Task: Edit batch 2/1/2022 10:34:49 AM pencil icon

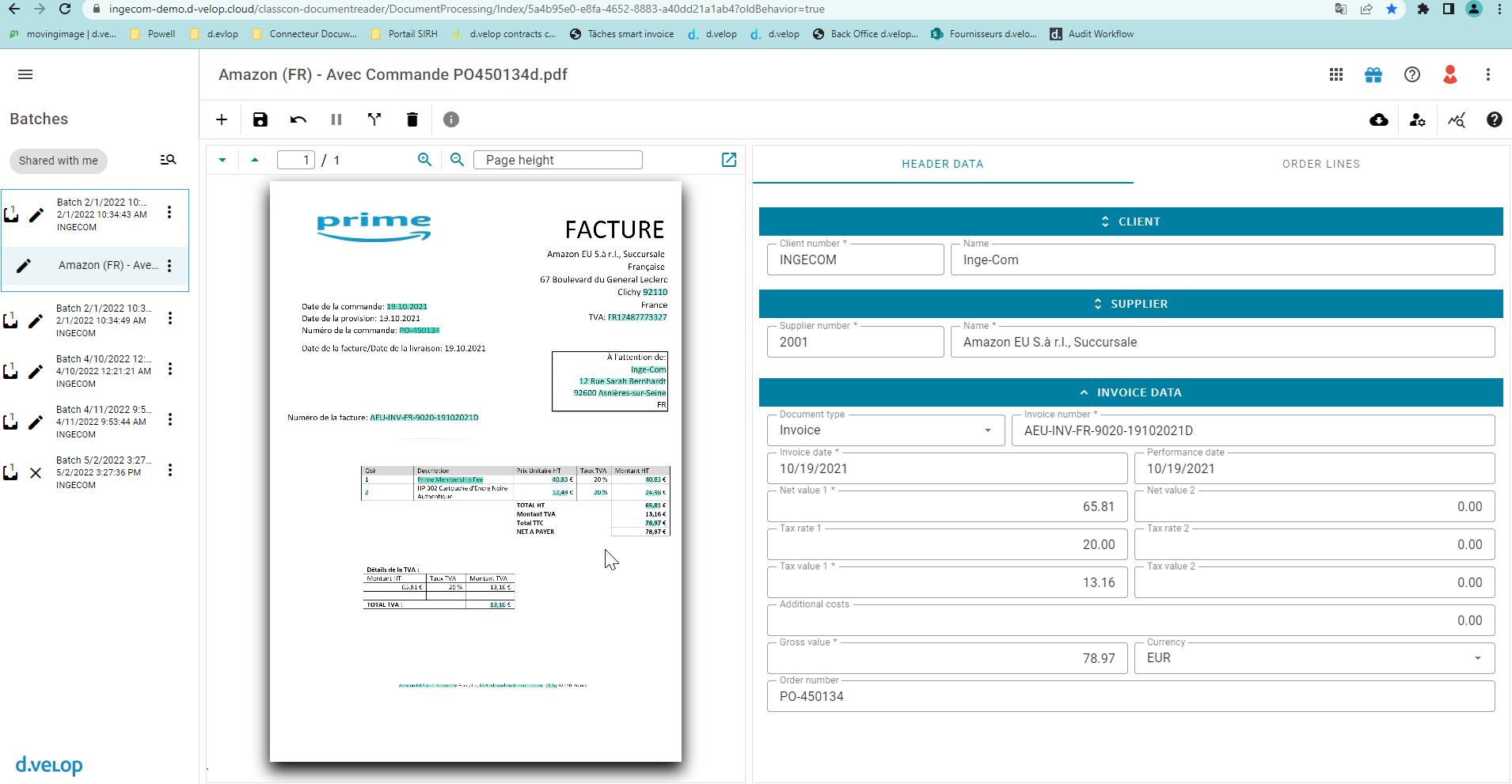Action: (x=36, y=321)
